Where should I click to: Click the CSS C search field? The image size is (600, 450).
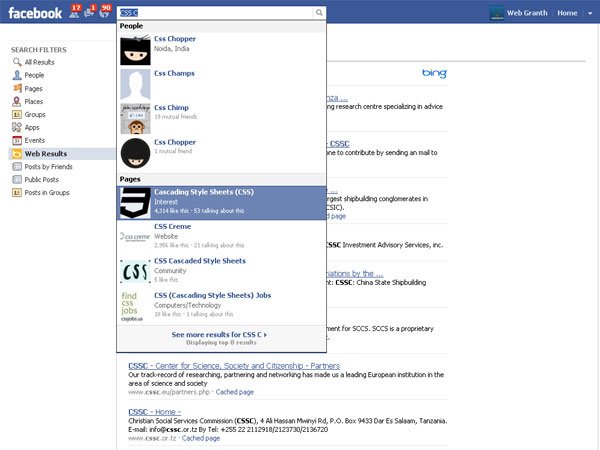[x=215, y=13]
